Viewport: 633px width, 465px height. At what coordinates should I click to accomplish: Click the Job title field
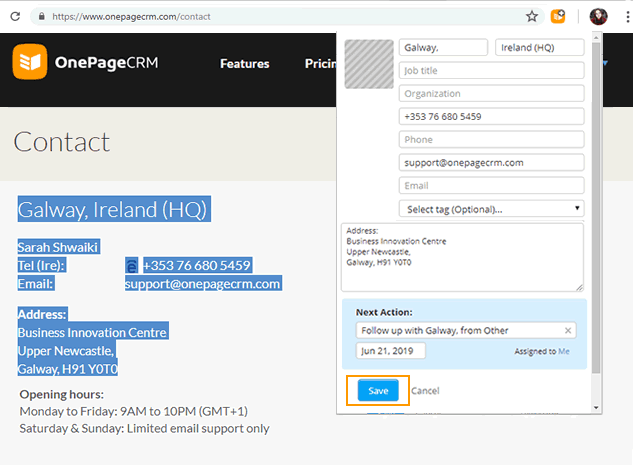[491, 71]
